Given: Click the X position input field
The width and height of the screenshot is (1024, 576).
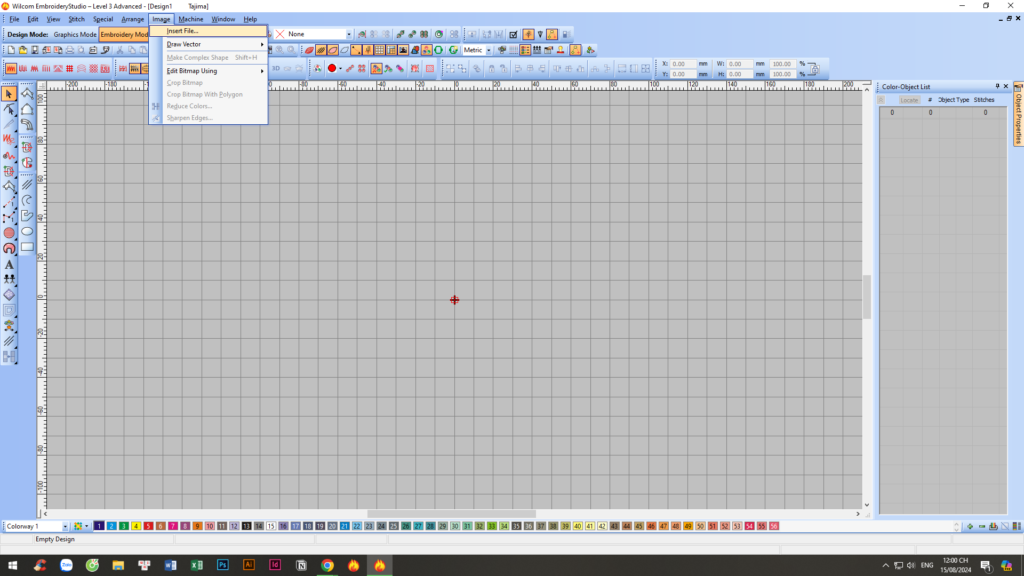Looking at the screenshot, I should (684, 64).
